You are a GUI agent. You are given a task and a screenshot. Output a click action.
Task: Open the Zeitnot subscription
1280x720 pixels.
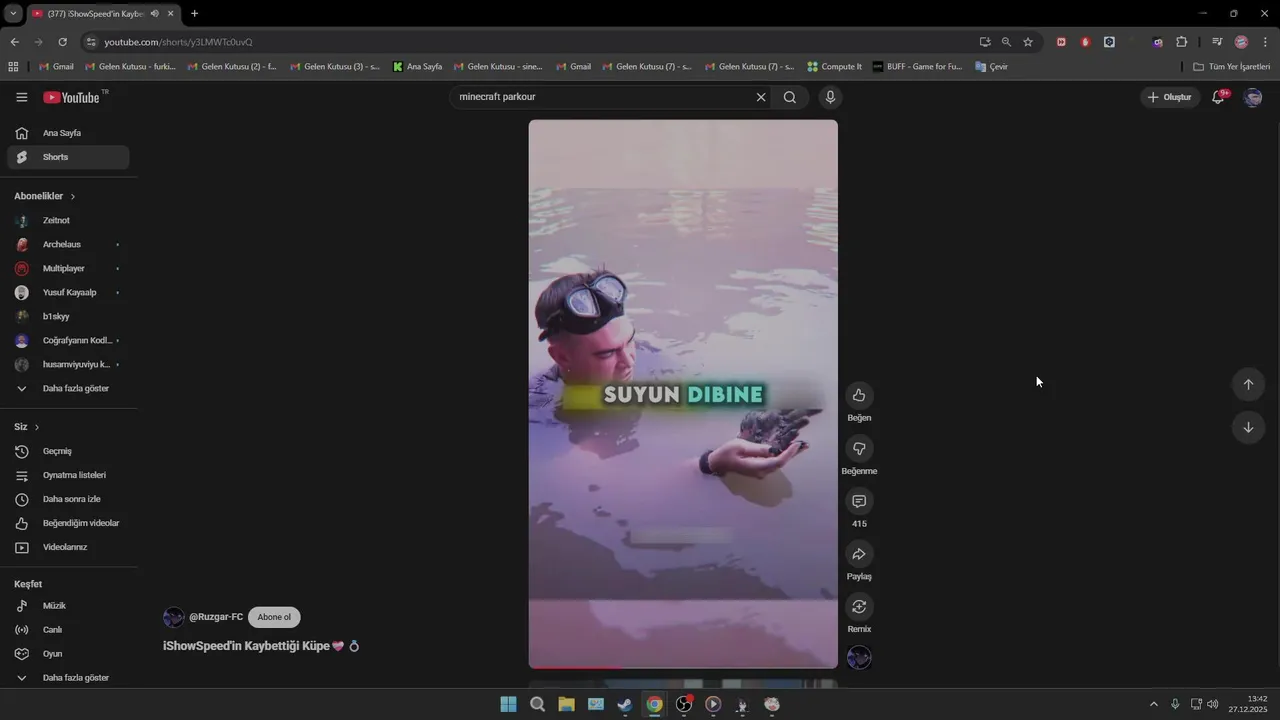click(68, 220)
